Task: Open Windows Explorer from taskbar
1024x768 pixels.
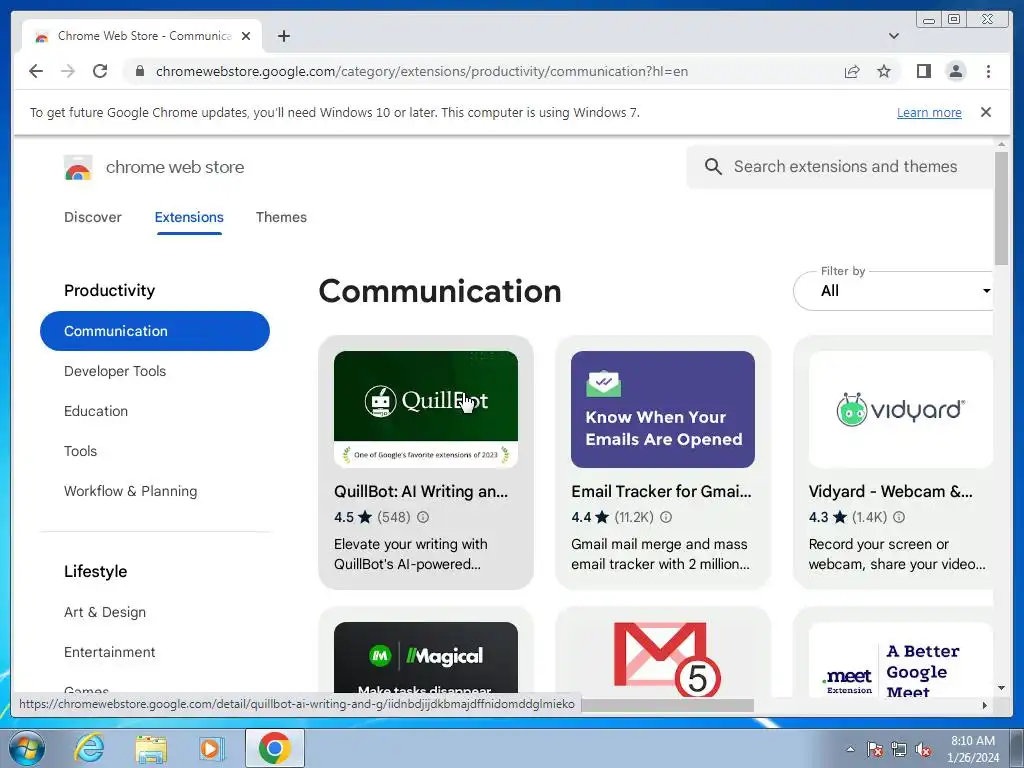Action: (151, 748)
